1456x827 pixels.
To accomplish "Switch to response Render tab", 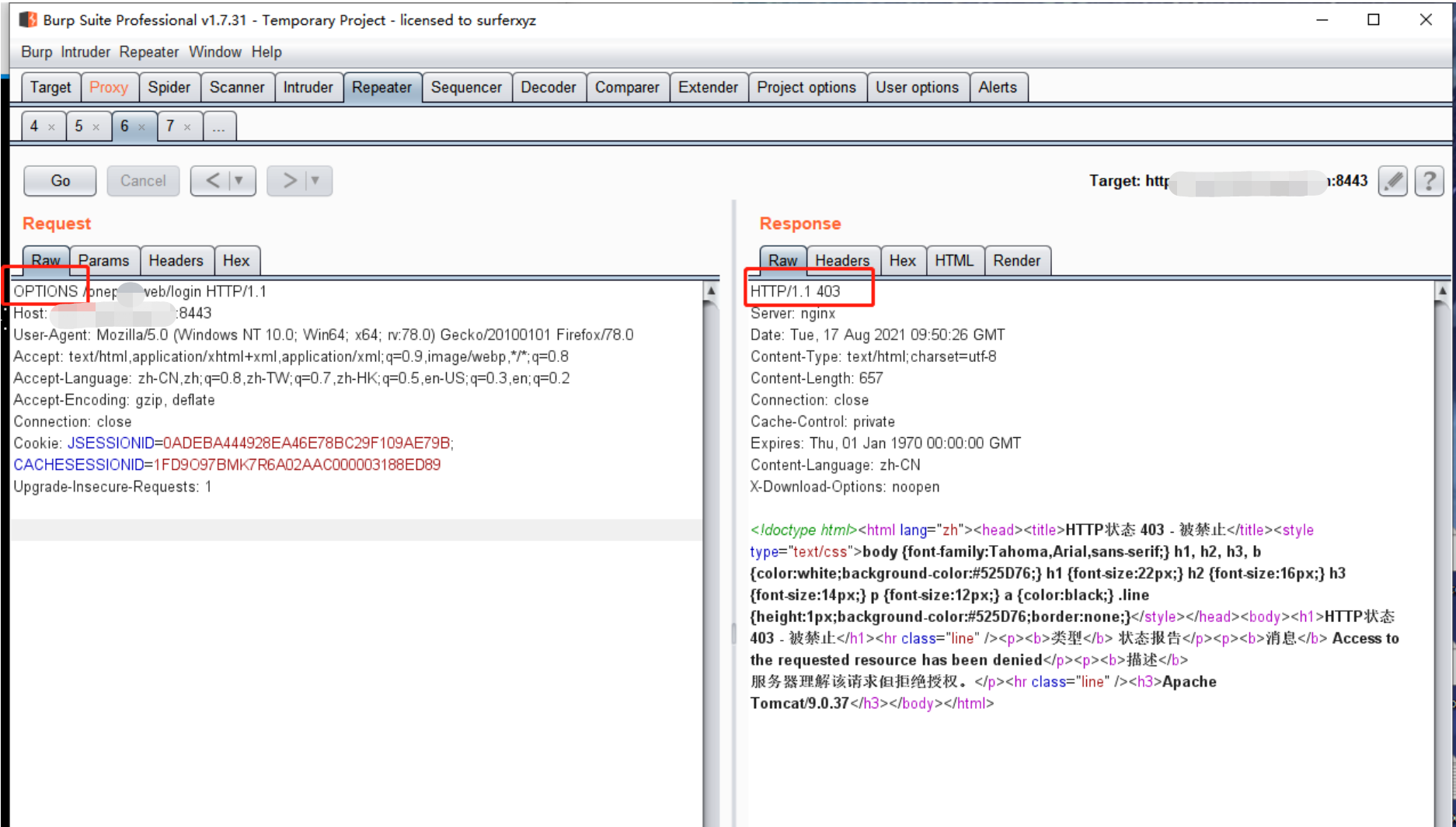I will click(x=1016, y=260).
